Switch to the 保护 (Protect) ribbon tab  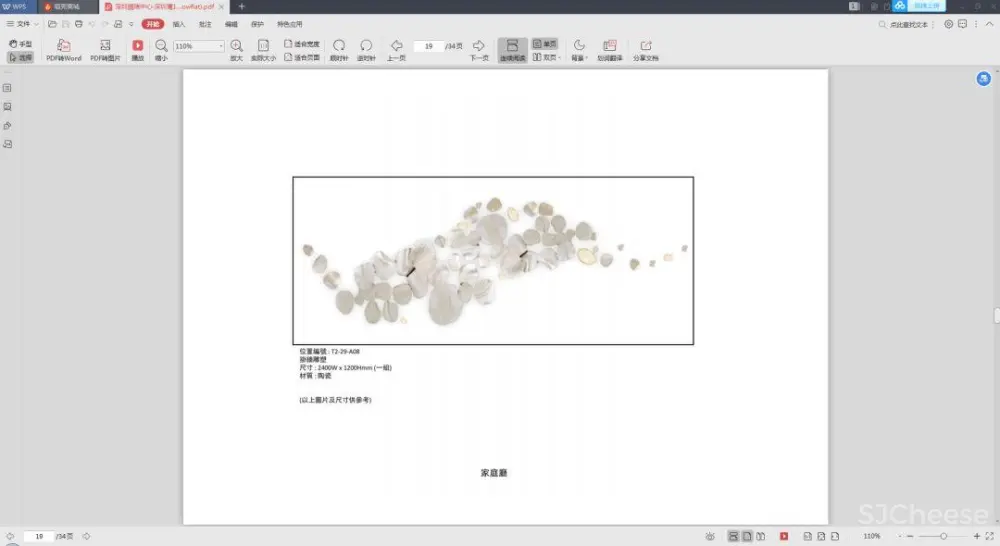click(258, 24)
